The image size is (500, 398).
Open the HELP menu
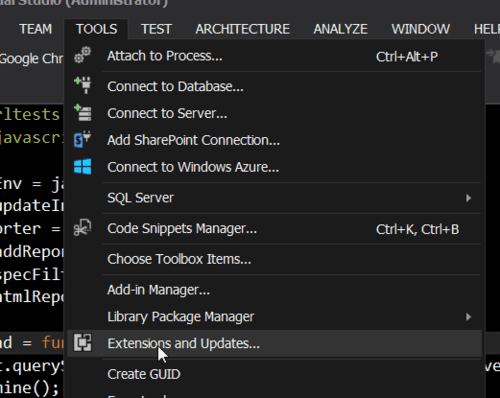tap(487, 29)
